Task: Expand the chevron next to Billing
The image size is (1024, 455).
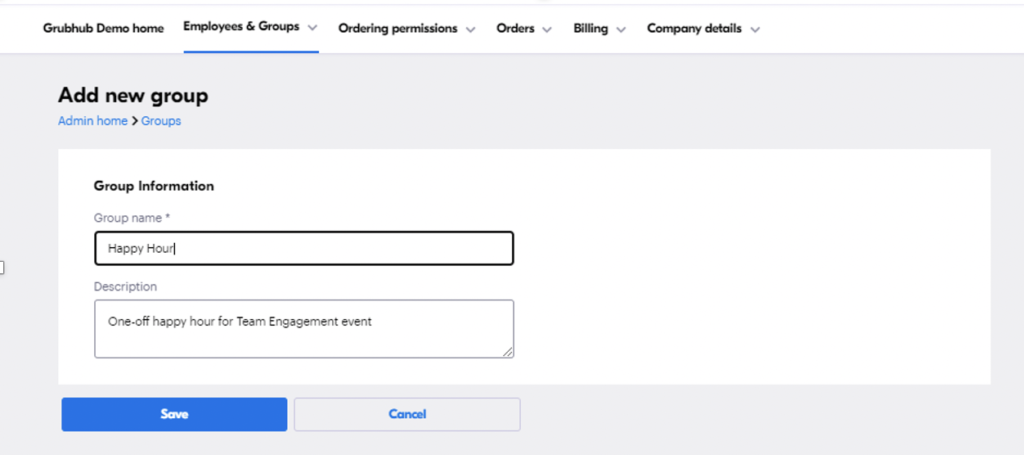Action: point(621,29)
